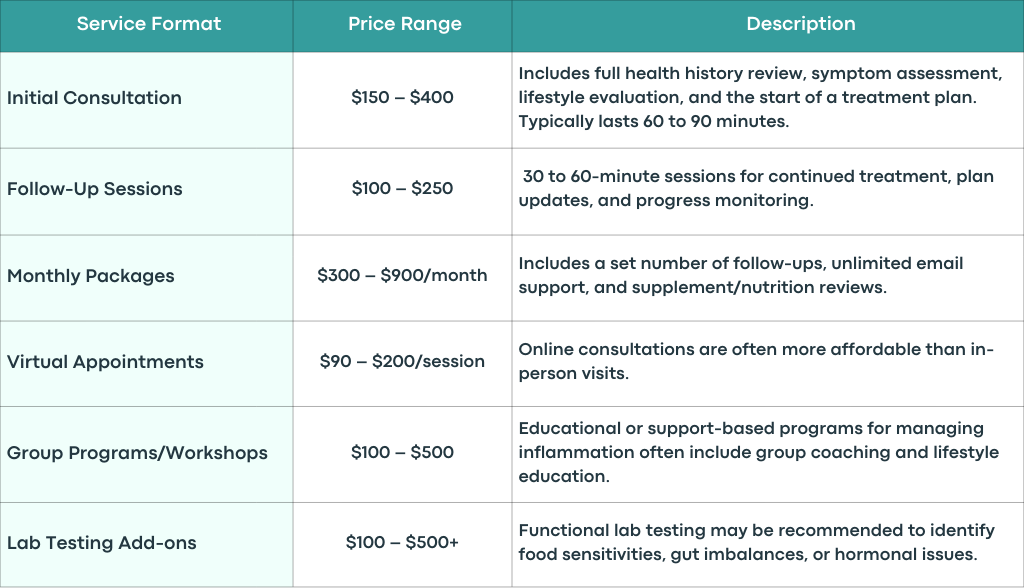Click the Price Range column header
Image resolution: width=1024 pixels, height=588 pixels.
tap(404, 24)
